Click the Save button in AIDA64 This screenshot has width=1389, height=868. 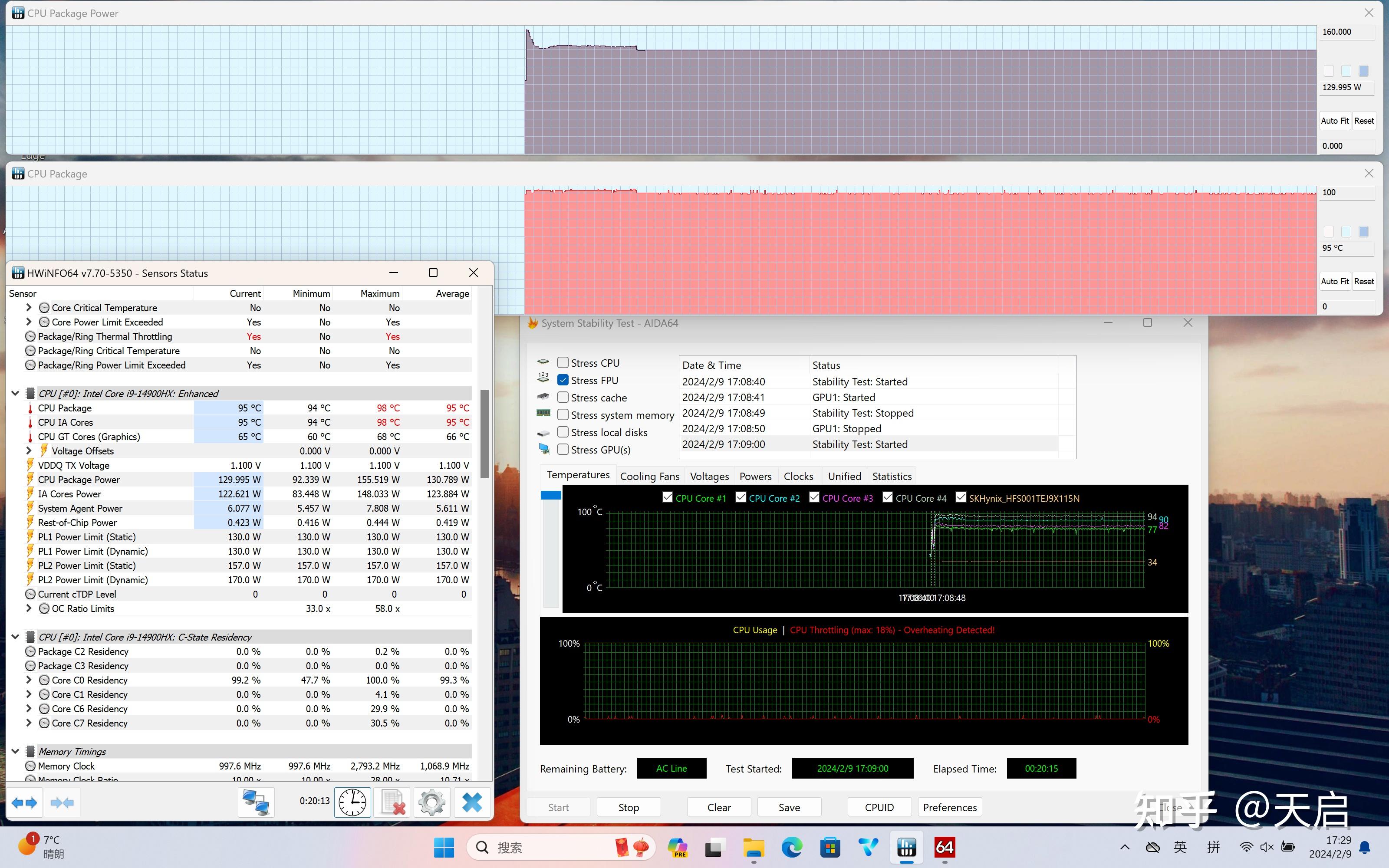[790, 807]
